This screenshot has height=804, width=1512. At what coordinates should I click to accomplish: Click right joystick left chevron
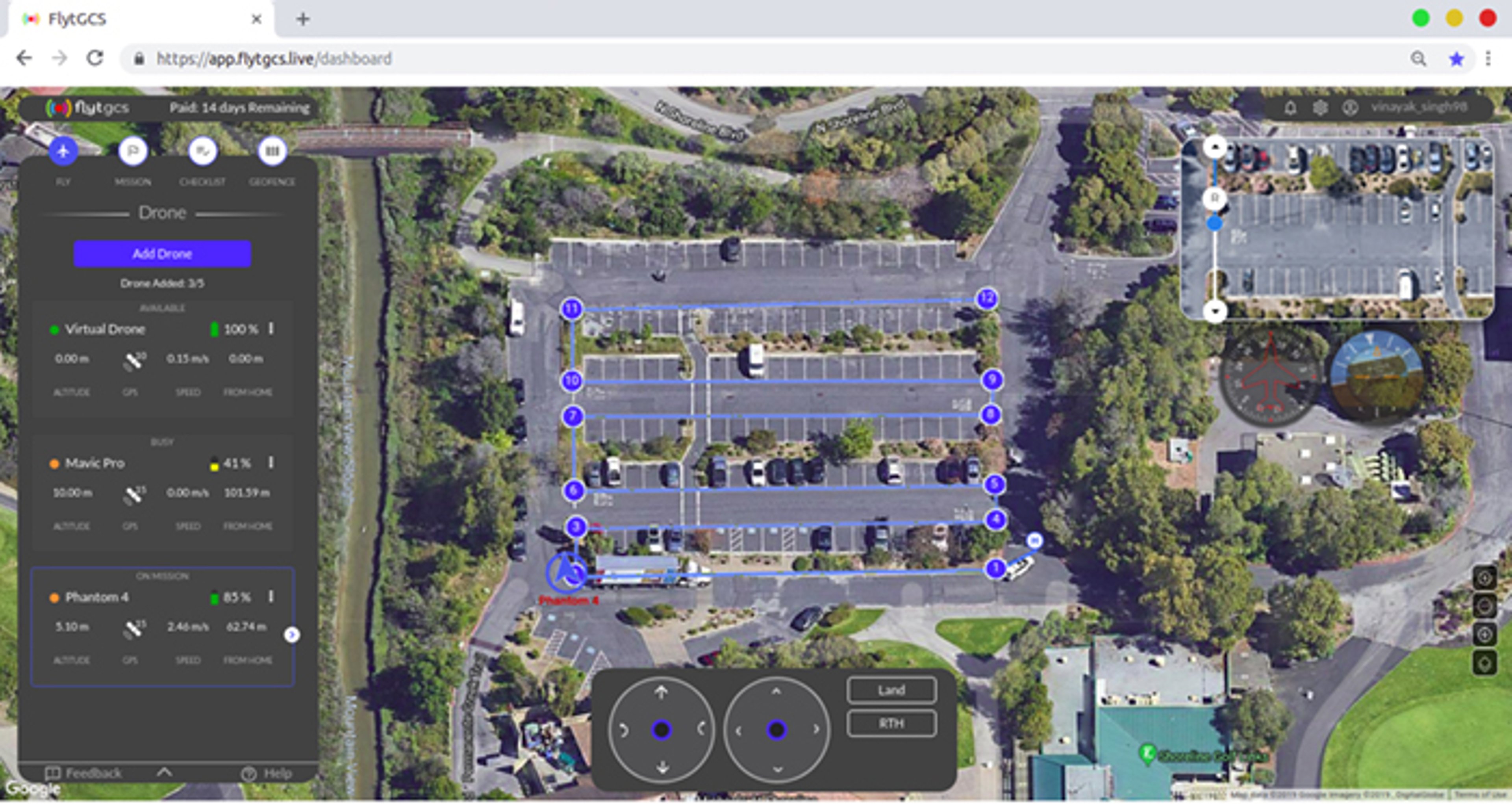[x=738, y=731]
